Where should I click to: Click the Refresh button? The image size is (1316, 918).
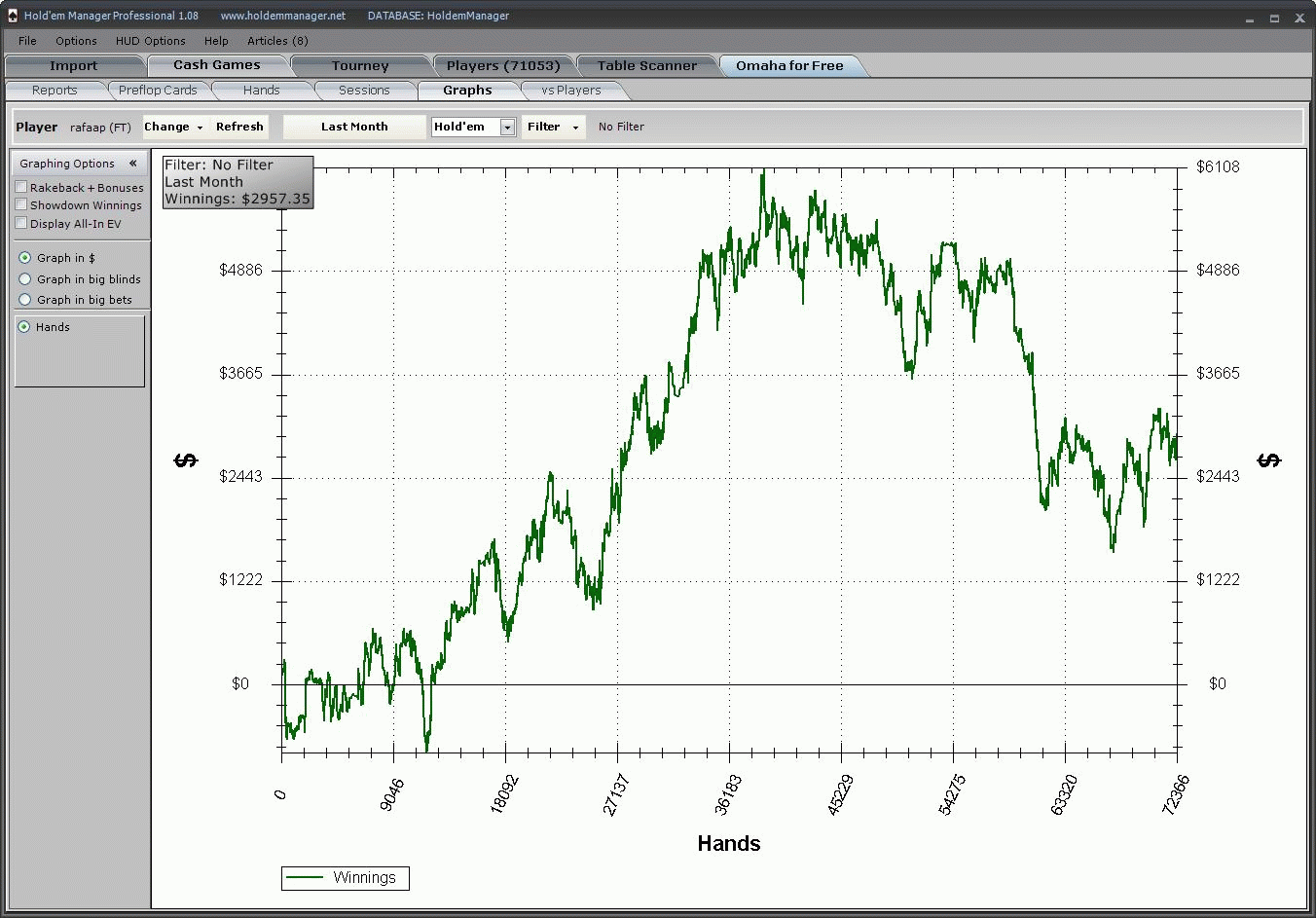pyautogui.click(x=239, y=127)
